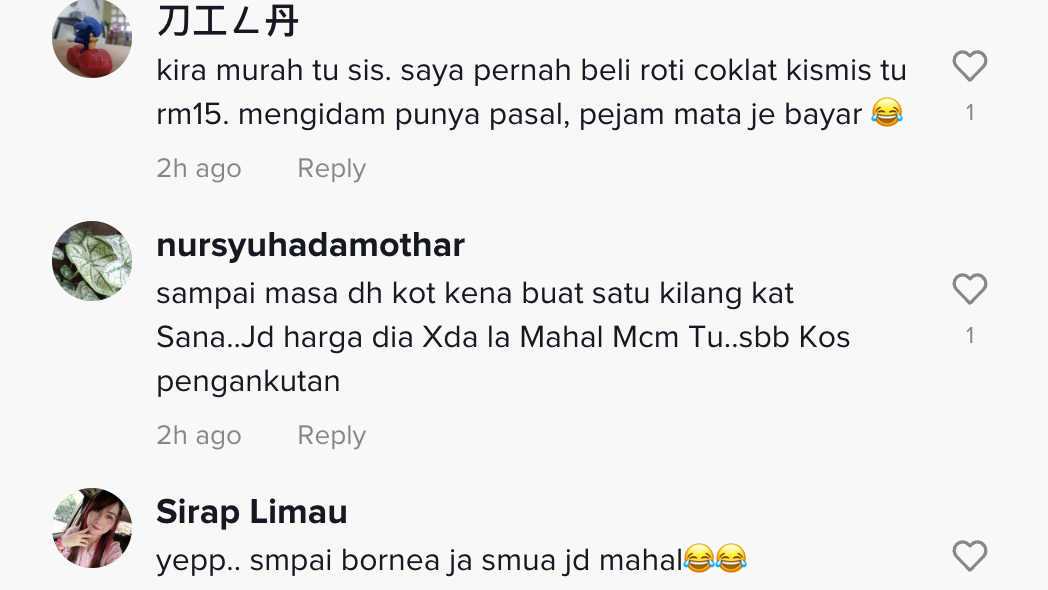This screenshot has width=1048, height=590.
Task: Click the 2h ago timestamp under roti comment
Action: pos(199,168)
